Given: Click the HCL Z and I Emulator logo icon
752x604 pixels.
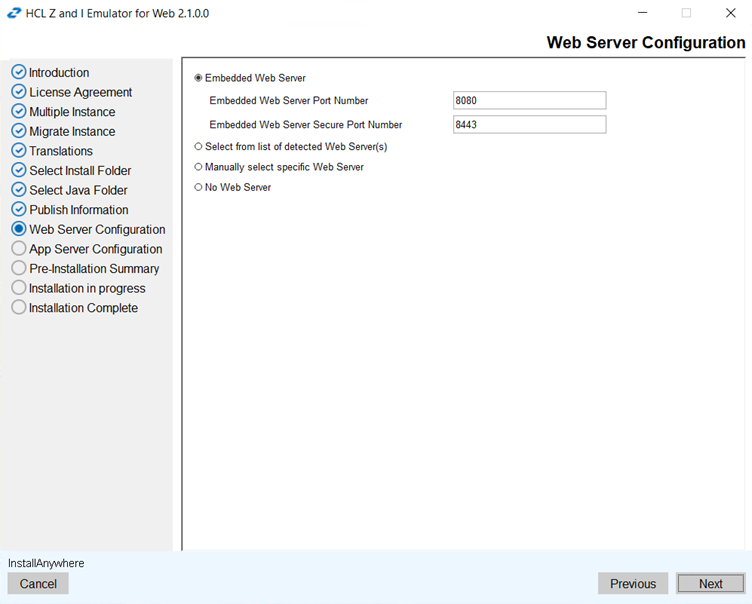Looking at the screenshot, I should pyautogui.click(x=14, y=13).
